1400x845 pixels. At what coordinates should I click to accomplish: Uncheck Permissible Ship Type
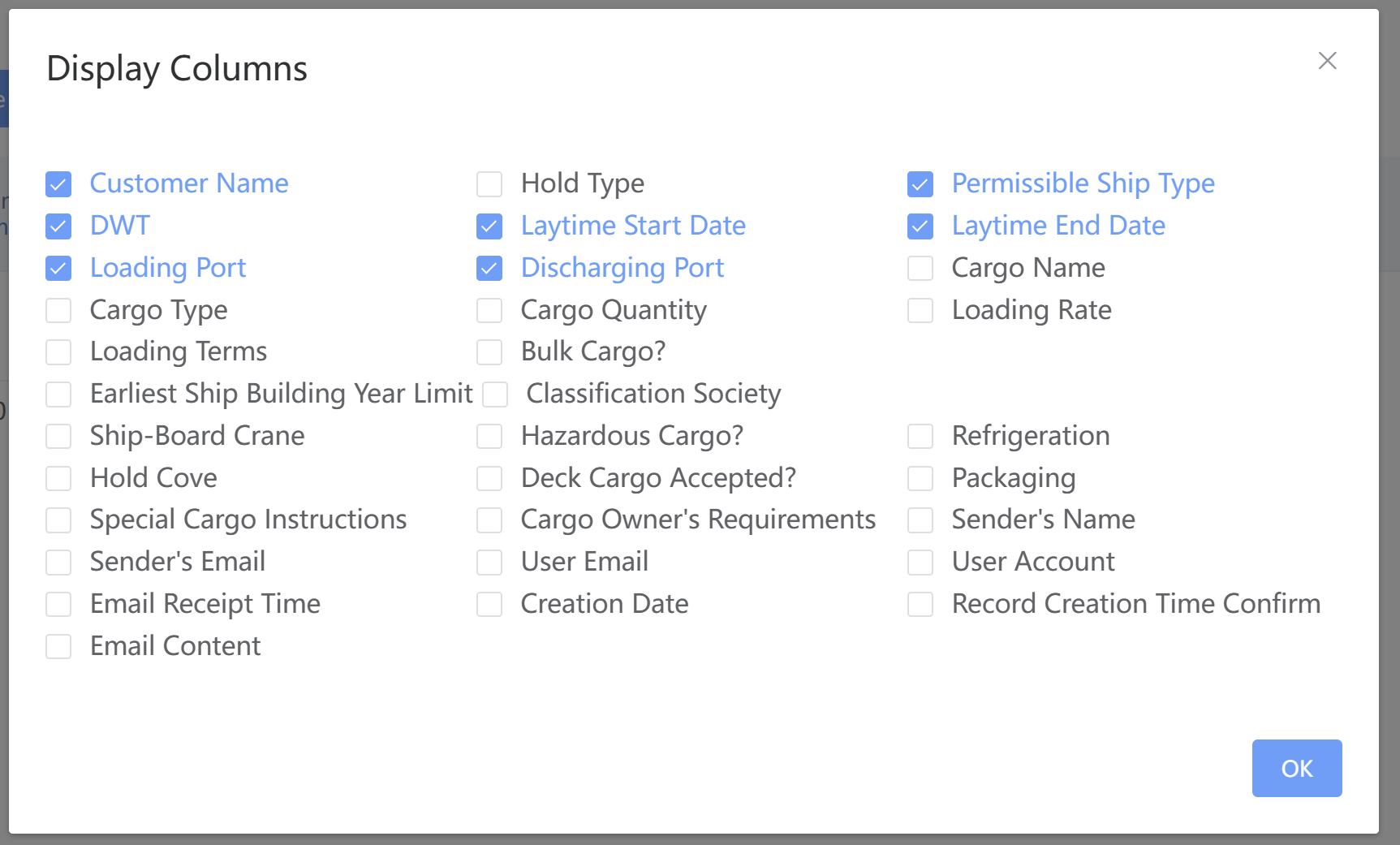[x=920, y=184]
